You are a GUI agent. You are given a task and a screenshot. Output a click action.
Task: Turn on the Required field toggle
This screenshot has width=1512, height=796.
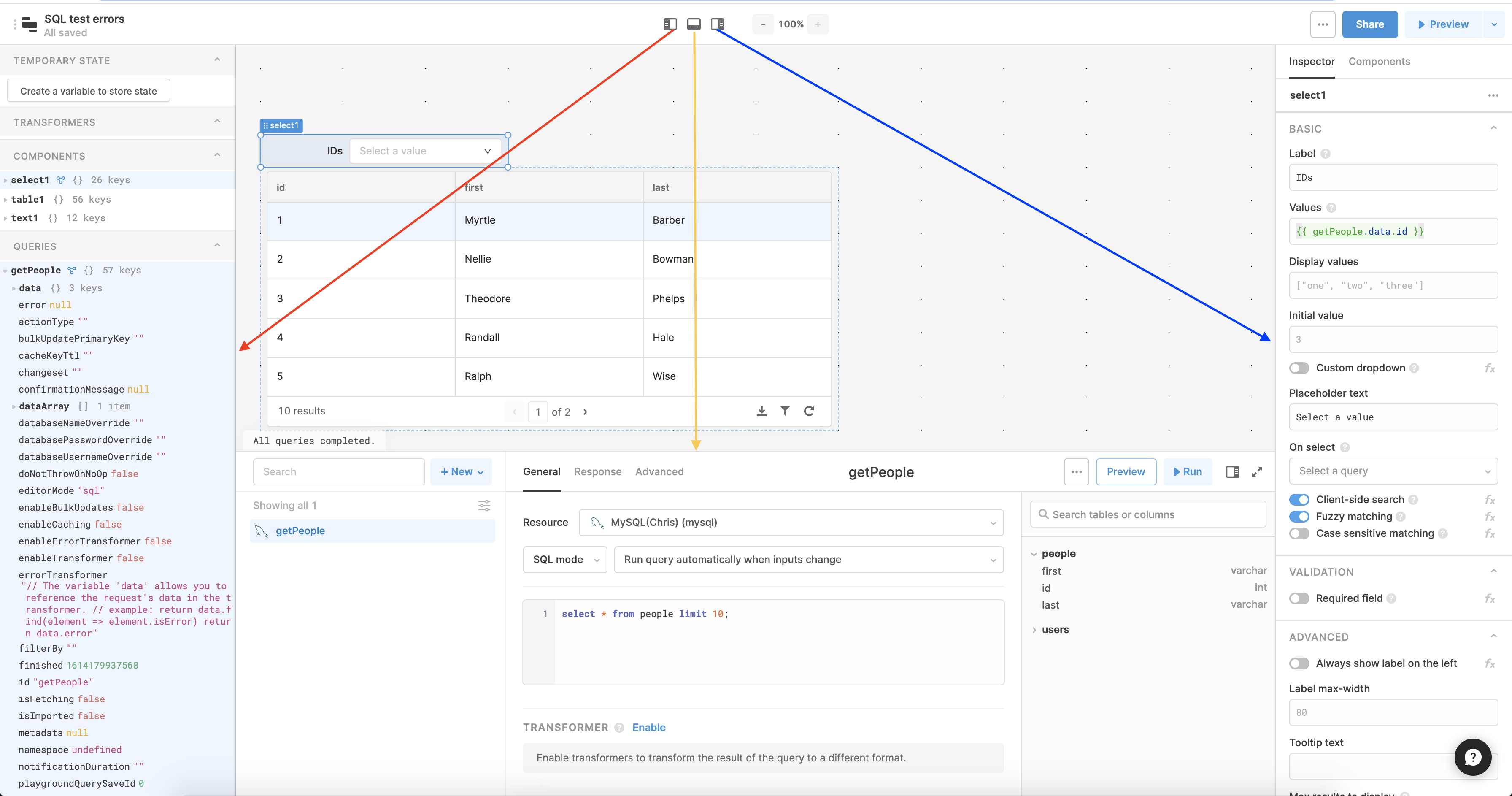[1299, 598]
